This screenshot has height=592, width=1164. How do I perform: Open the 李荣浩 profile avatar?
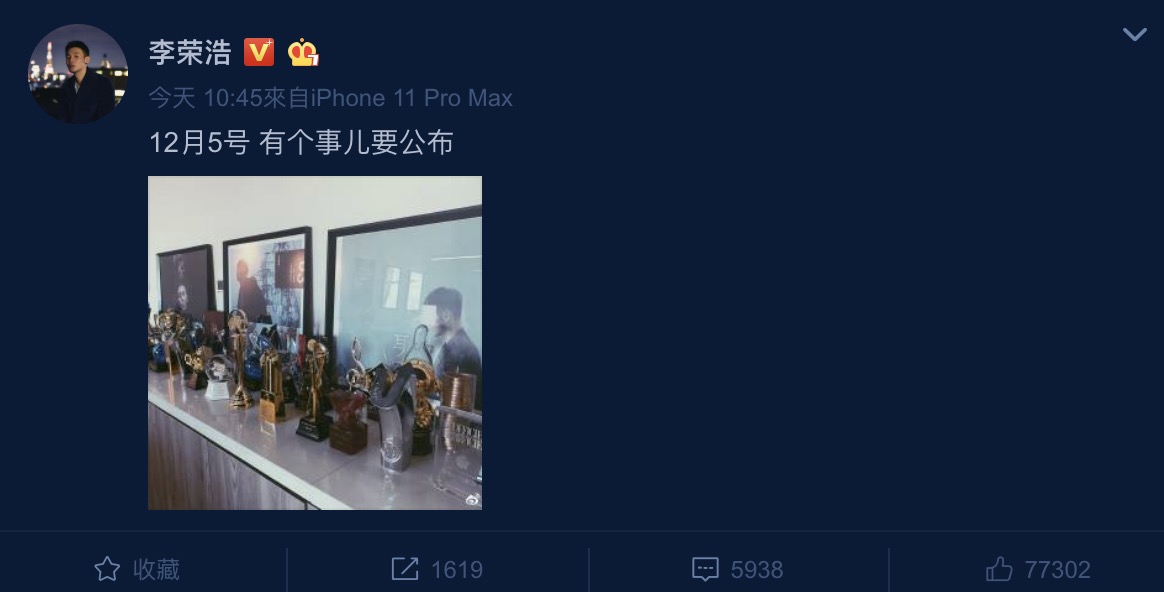coord(78,74)
